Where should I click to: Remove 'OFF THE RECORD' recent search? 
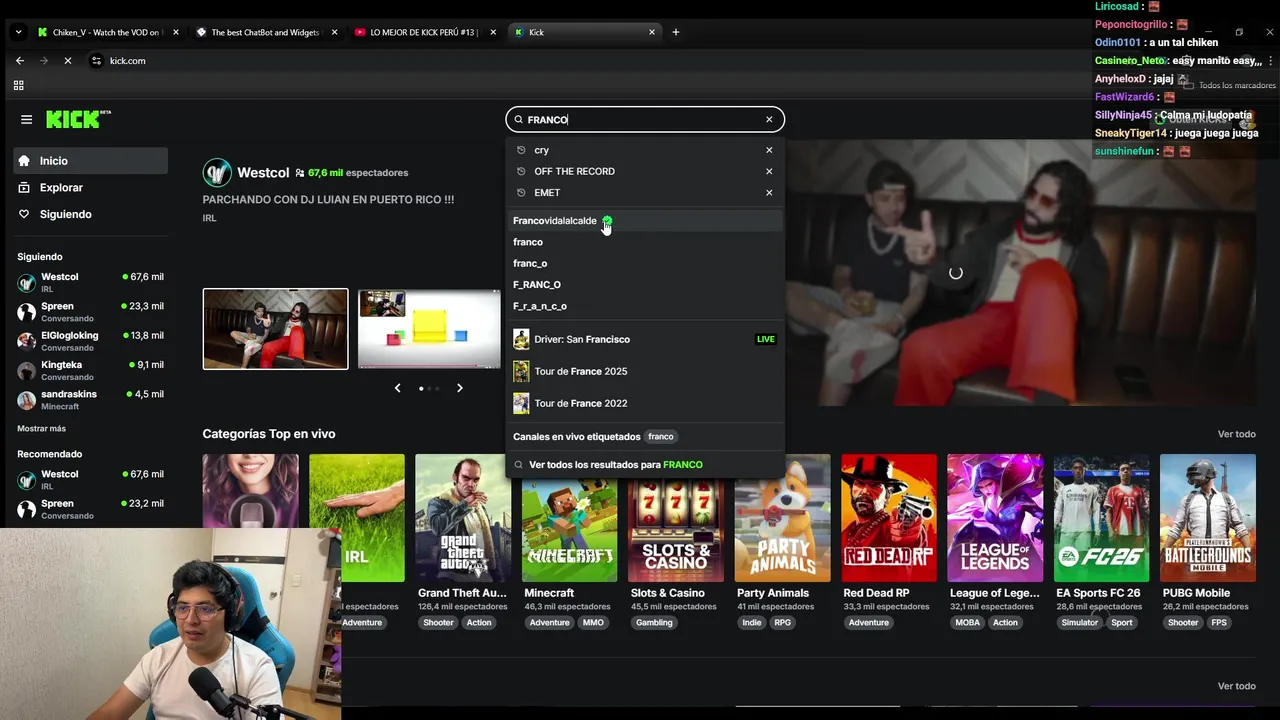pos(769,171)
